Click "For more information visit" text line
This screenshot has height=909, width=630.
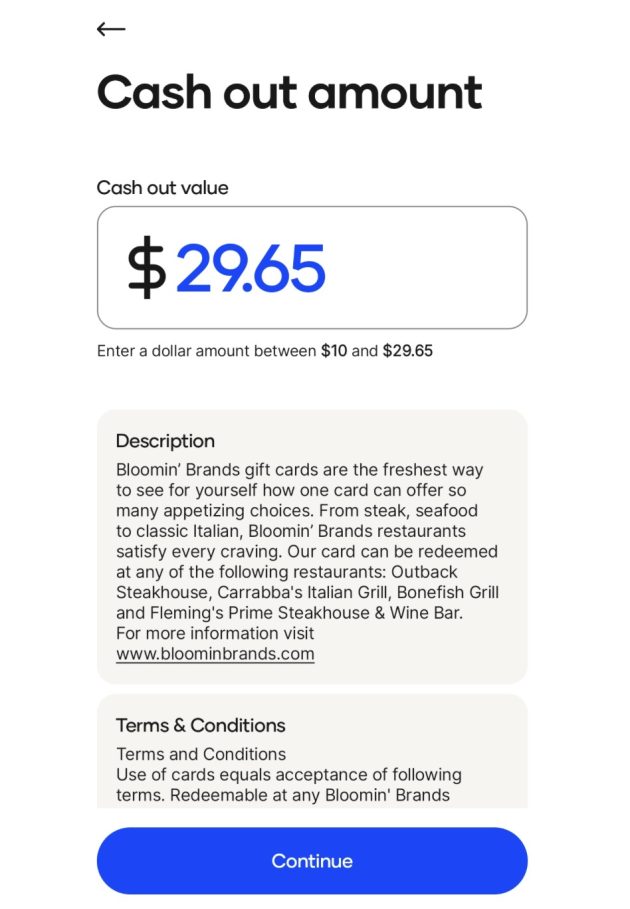(x=215, y=633)
